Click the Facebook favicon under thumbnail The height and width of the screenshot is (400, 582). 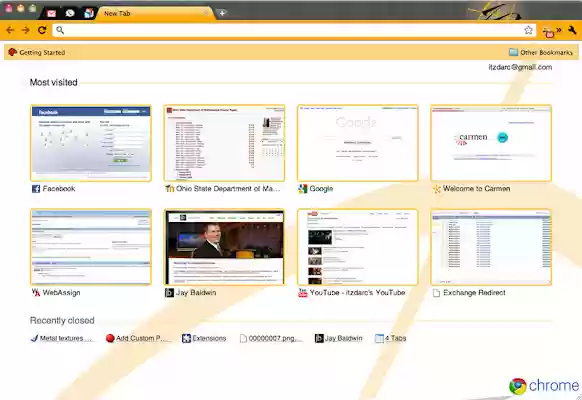tap(36, 189)
